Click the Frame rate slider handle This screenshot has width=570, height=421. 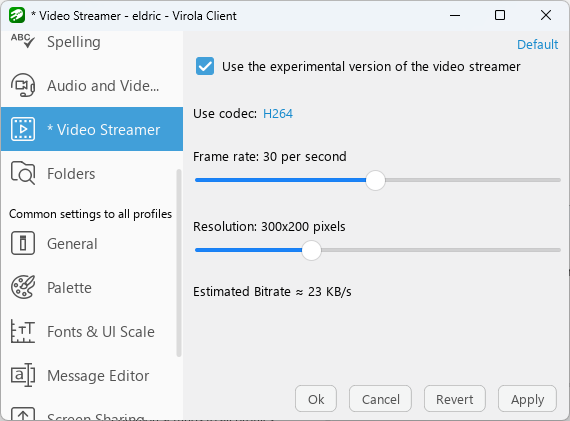[x=375, y=180]
